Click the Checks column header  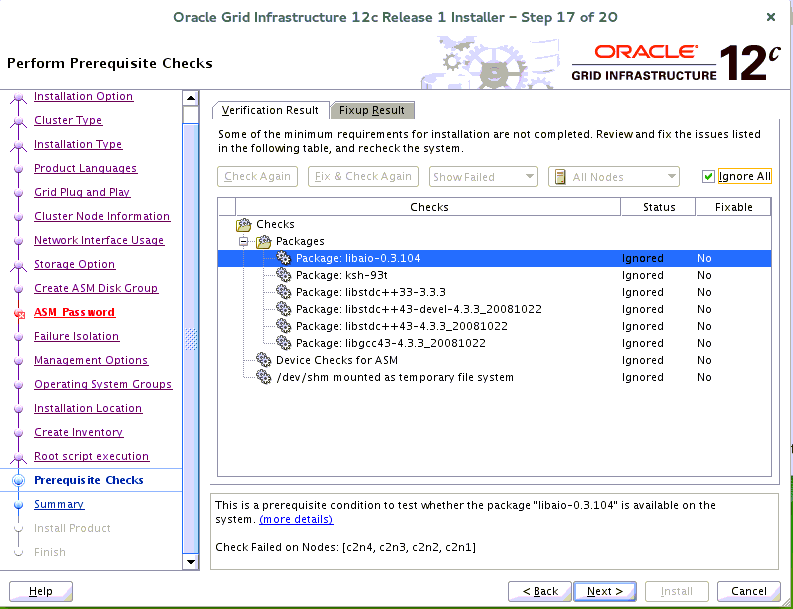click(428, 207)
